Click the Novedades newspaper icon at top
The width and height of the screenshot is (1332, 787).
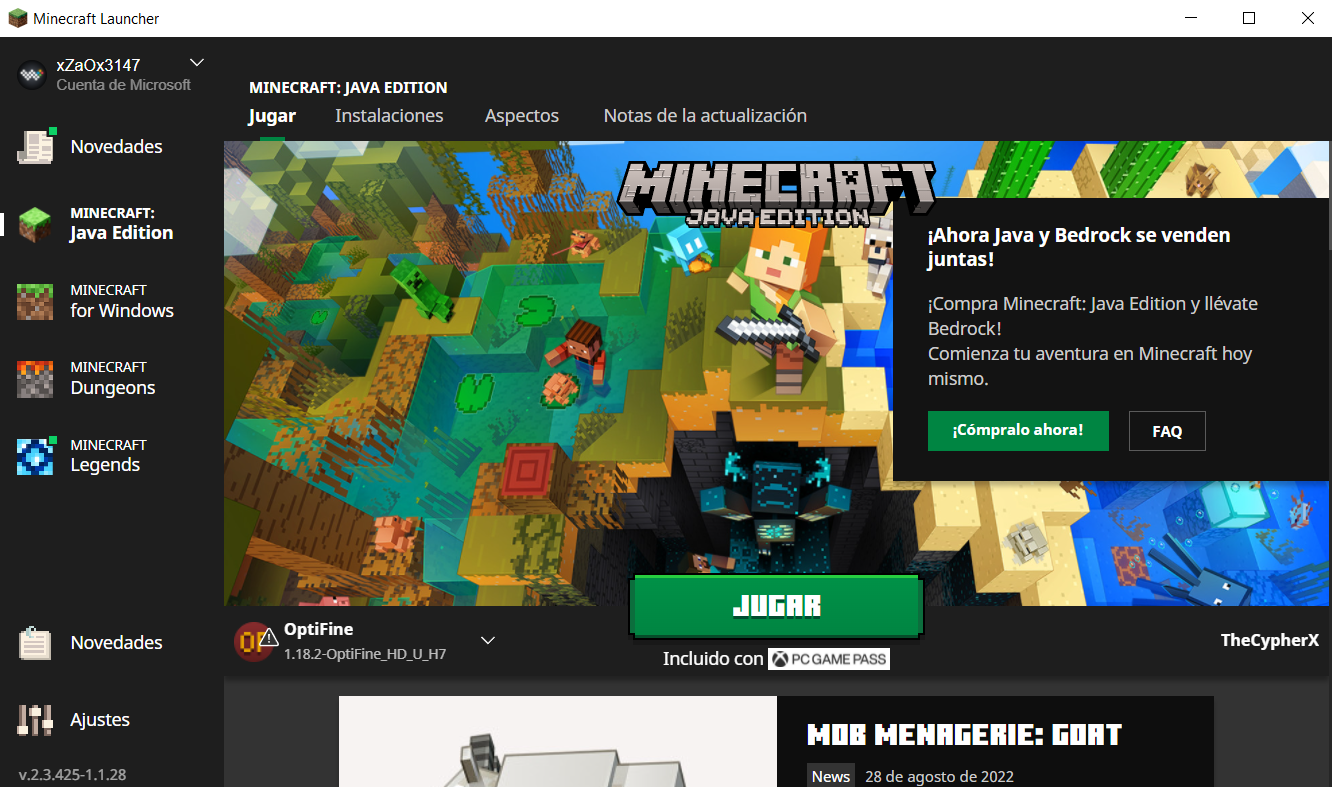click(x=36, y=147)
